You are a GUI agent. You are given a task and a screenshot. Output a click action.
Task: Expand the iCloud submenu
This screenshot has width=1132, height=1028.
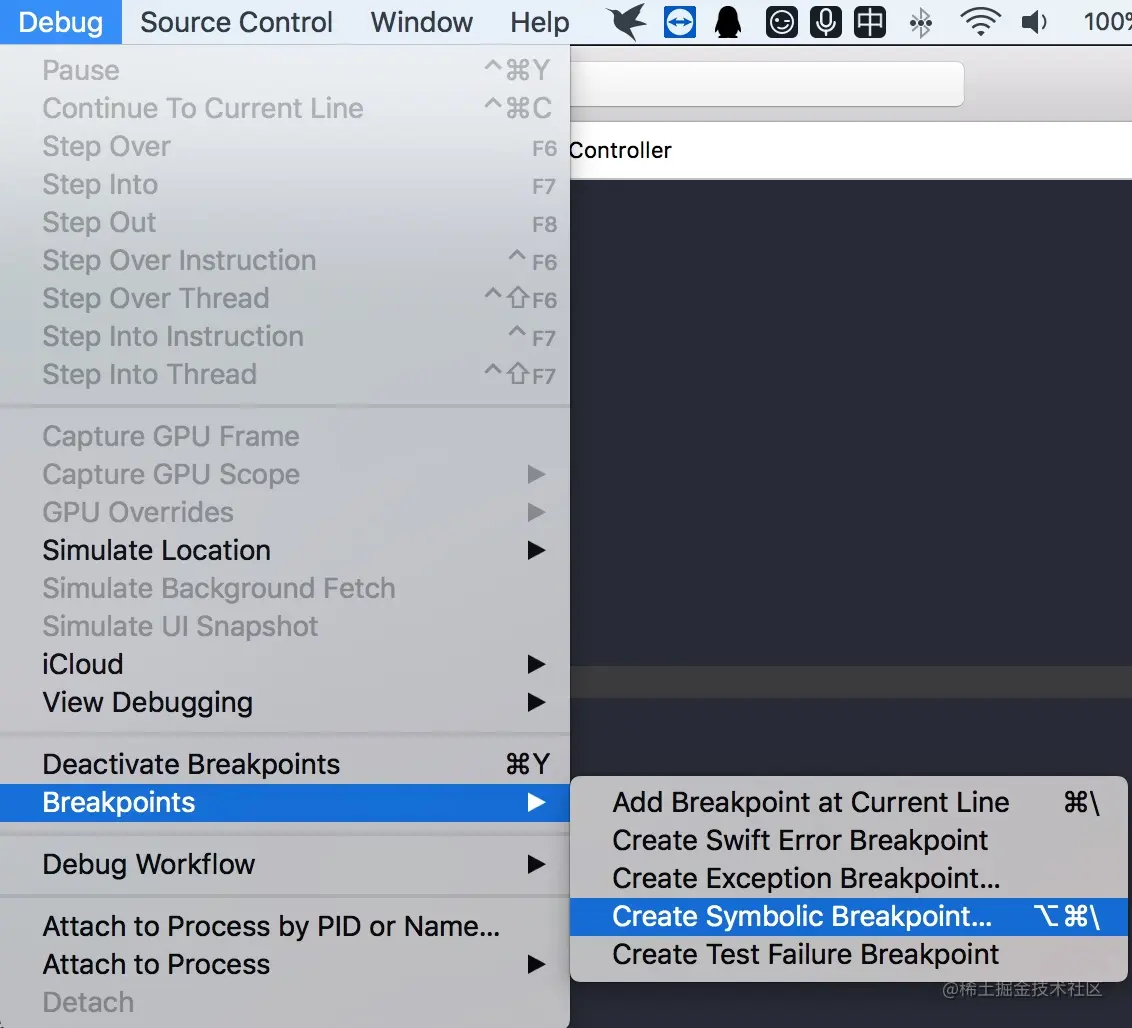click(x=284, y=664)
